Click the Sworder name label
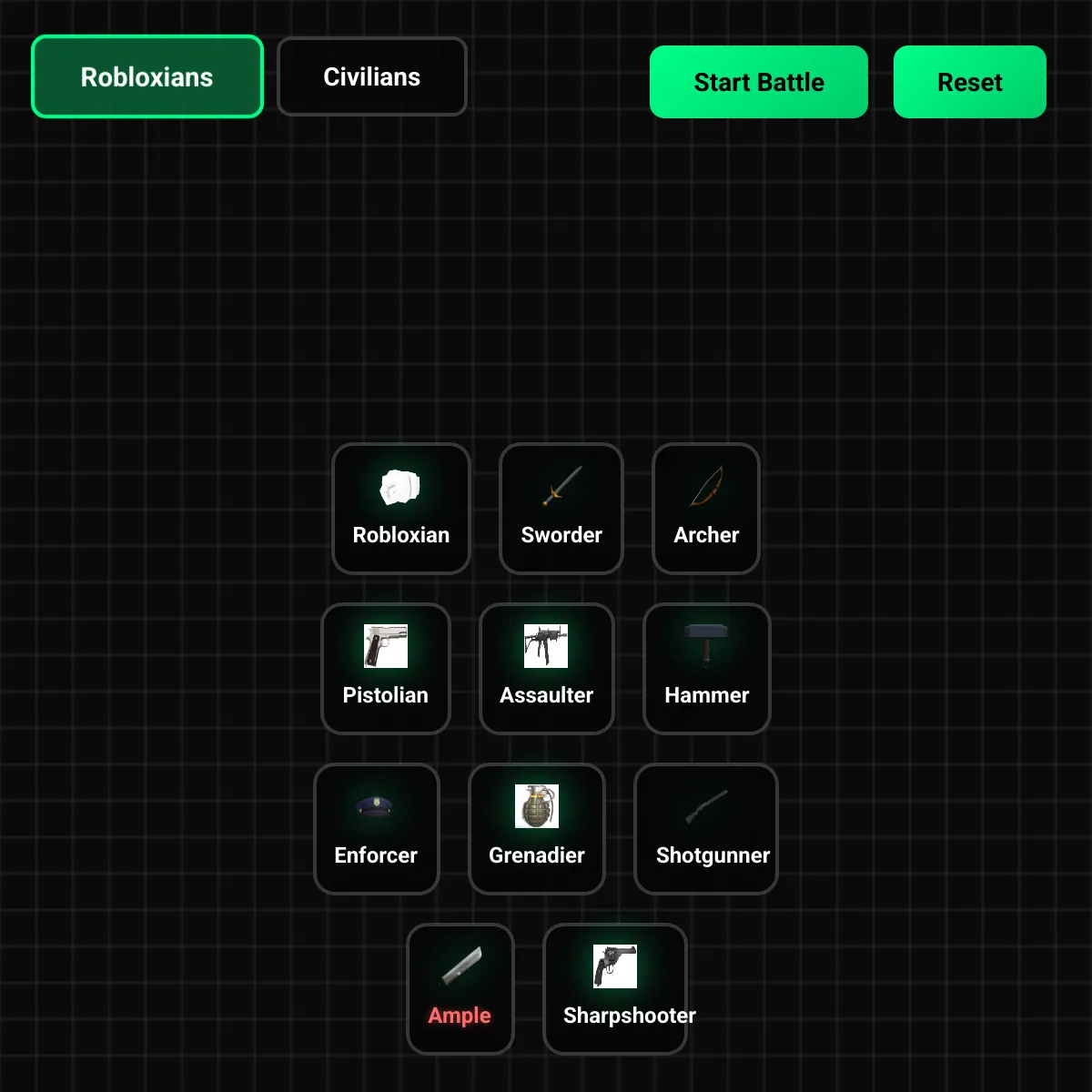The width and height of the screenshot is (1092, 1092). pyautogui.click(x=561, y=535)
